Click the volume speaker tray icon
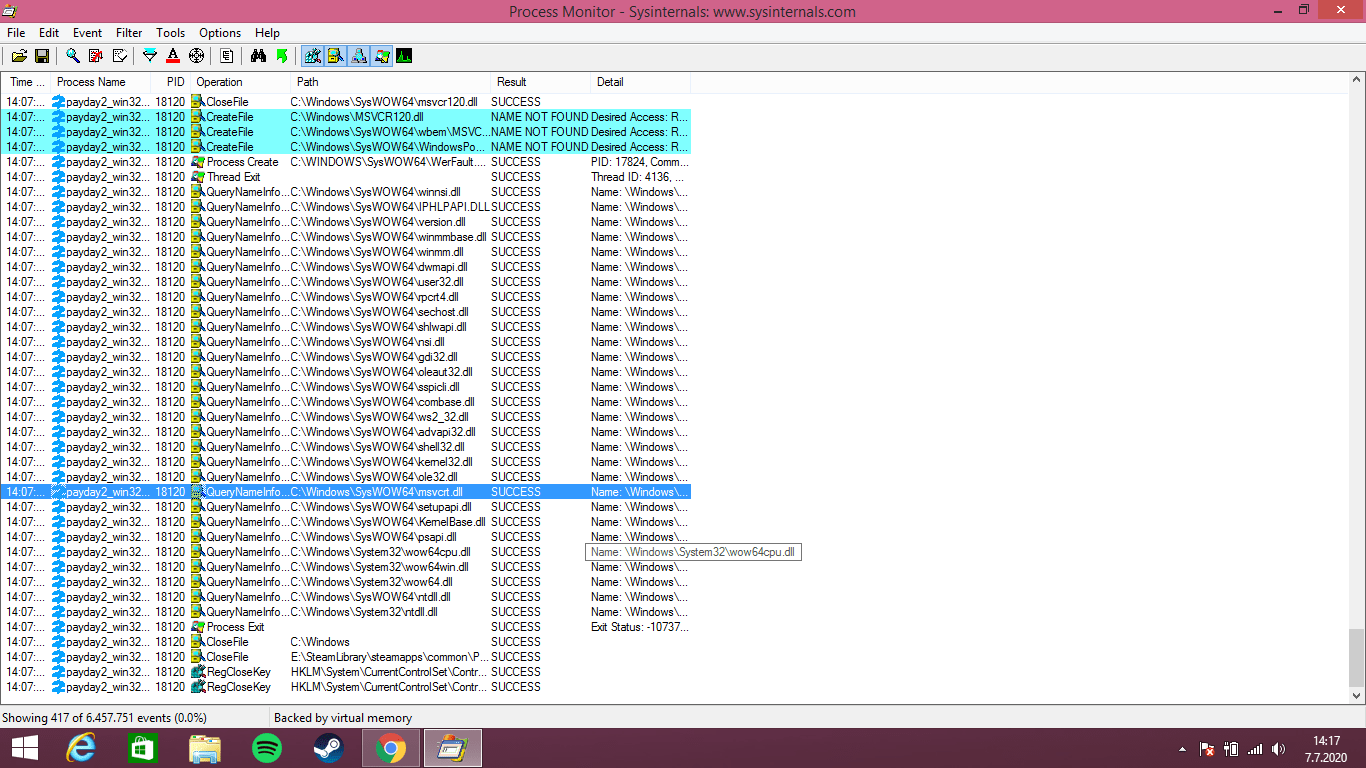 coord(1278,749)
